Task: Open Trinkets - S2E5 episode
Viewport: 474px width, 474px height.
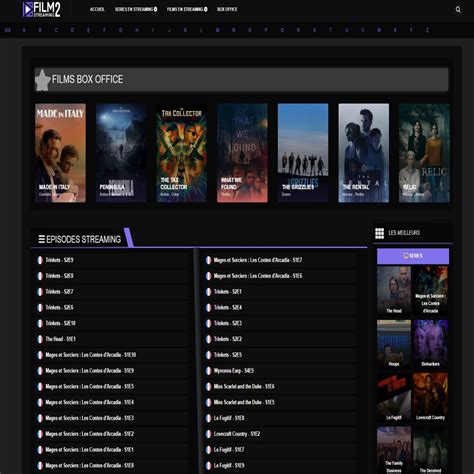Action: 228,355
